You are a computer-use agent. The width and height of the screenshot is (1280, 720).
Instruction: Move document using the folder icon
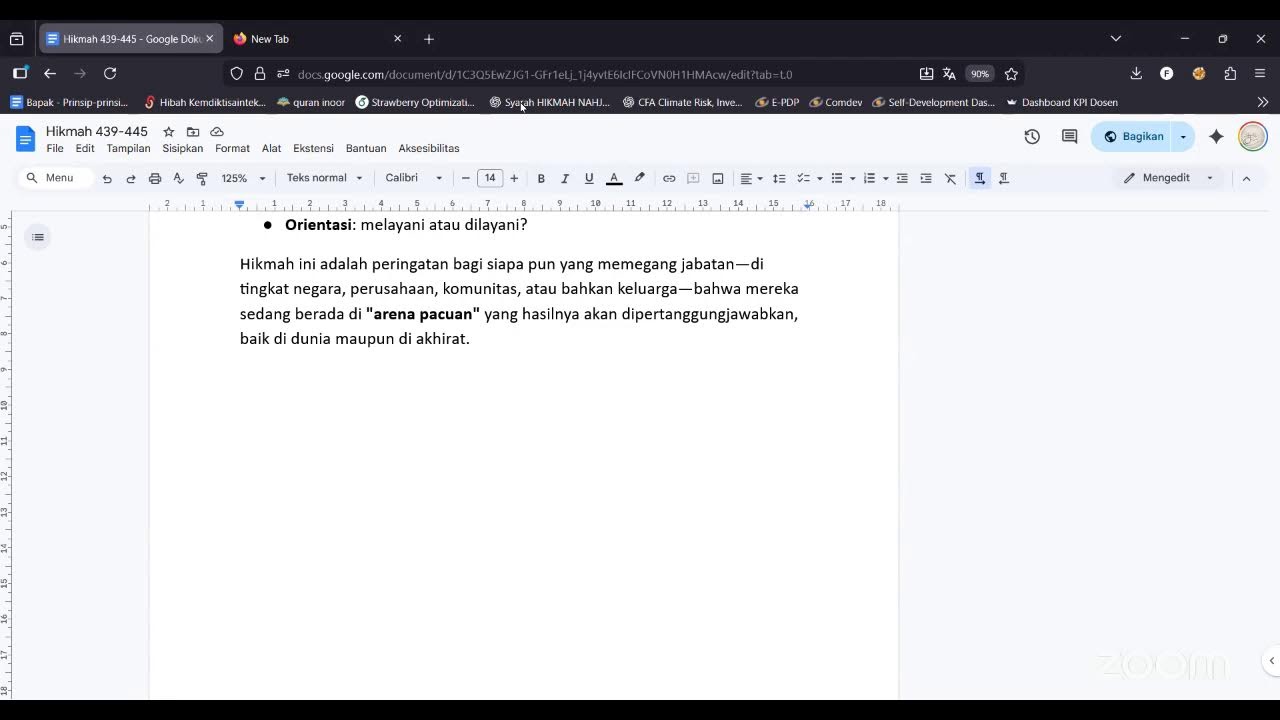193,132
